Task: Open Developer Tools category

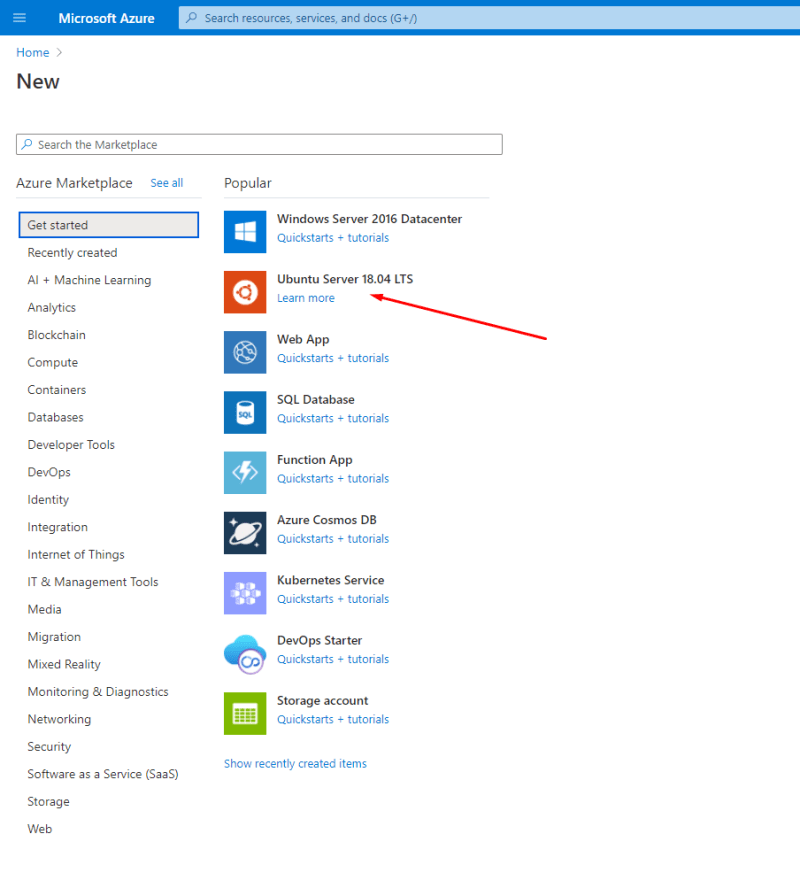Action: pyautogui.click(x=71, y=445)
